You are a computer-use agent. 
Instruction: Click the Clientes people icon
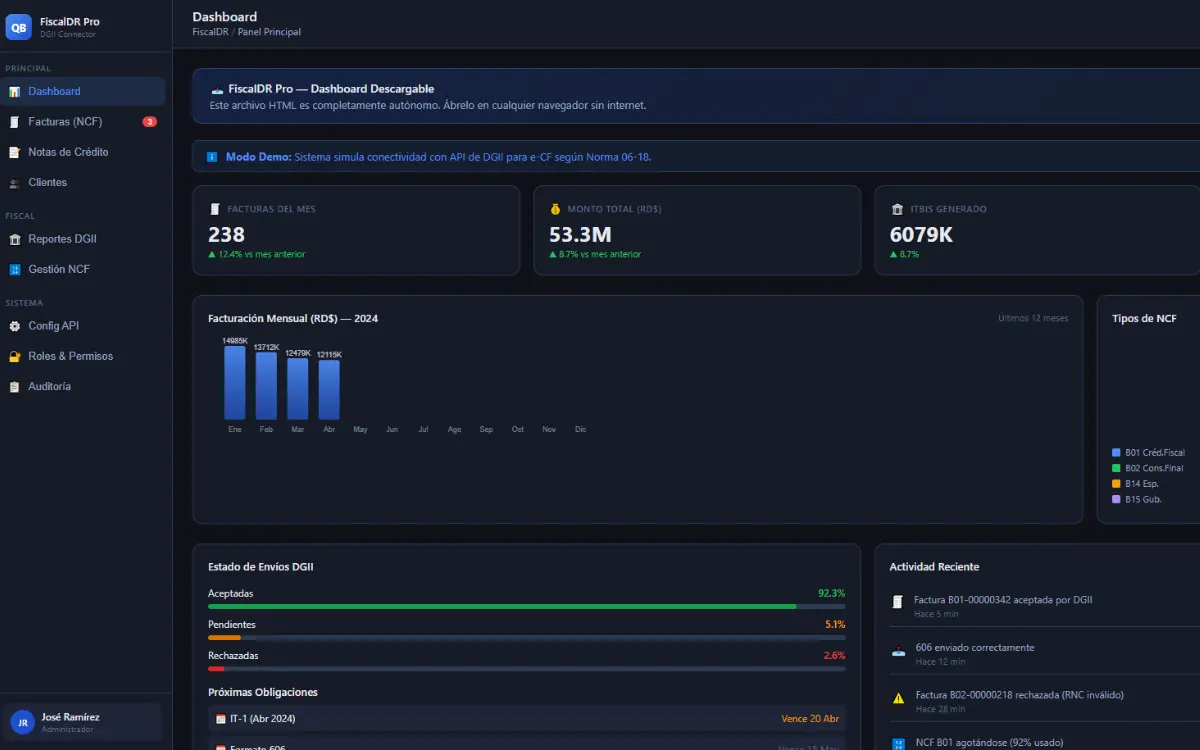[x=14, y=183]
